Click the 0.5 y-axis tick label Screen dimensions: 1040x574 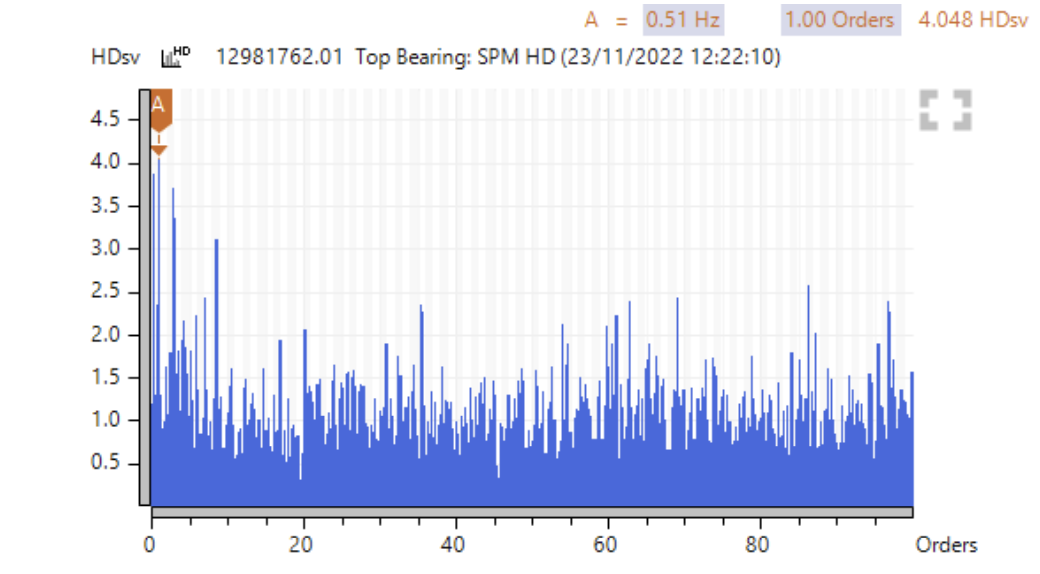[105, 463]
